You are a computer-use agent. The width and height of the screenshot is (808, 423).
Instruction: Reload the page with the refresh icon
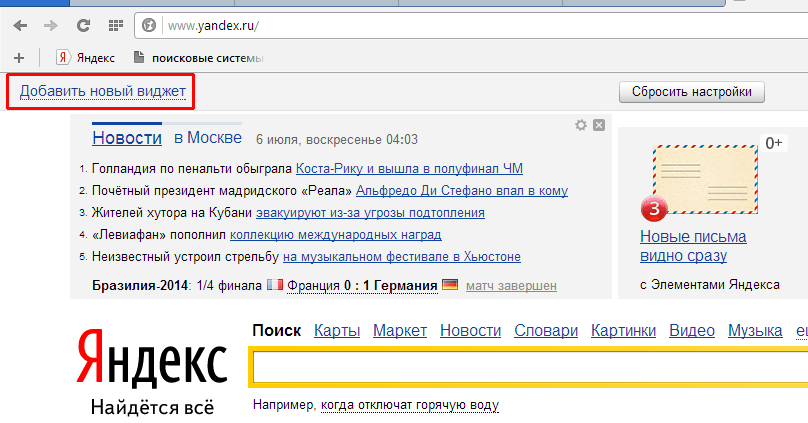tap(83, 25)
